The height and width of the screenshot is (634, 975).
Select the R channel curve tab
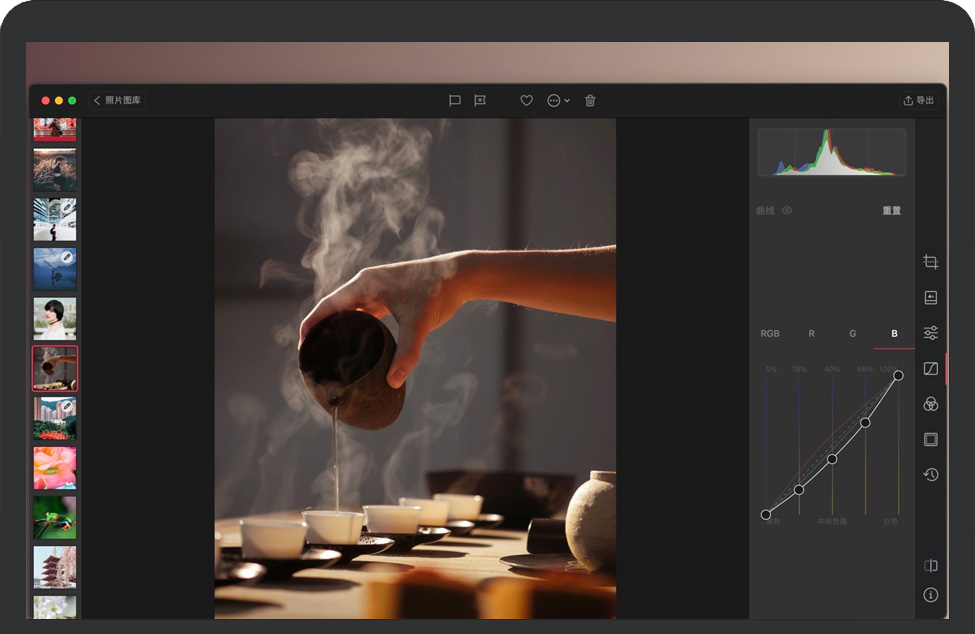(x=811, y=334)
